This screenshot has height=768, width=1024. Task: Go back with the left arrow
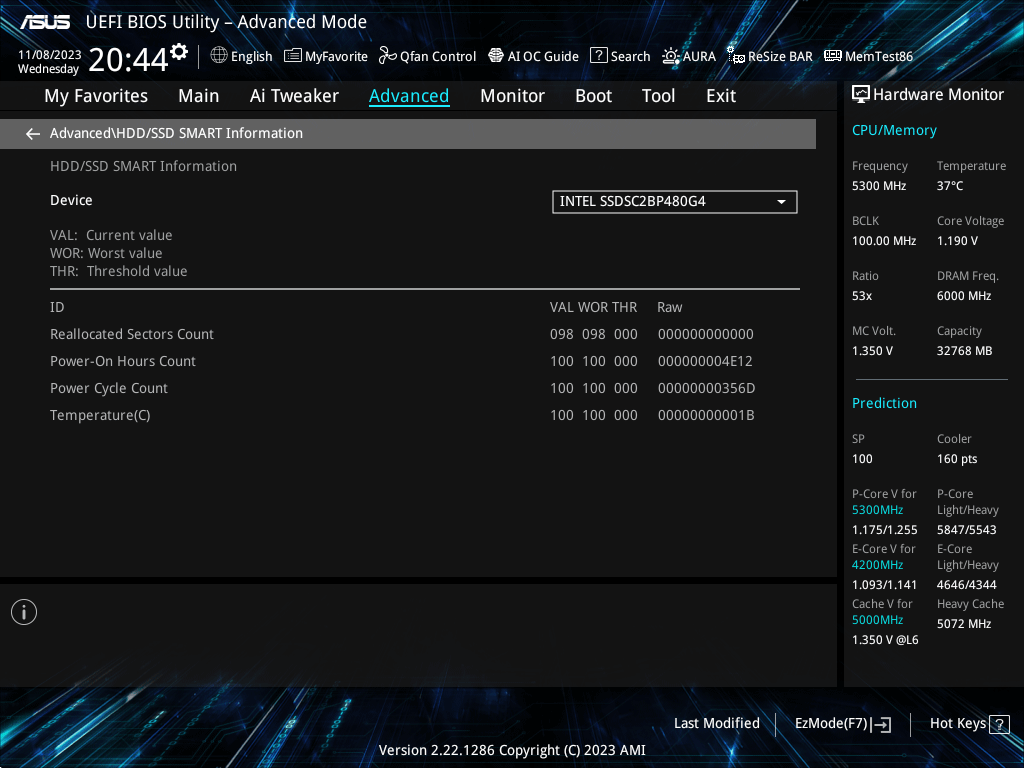coord(33,134)
